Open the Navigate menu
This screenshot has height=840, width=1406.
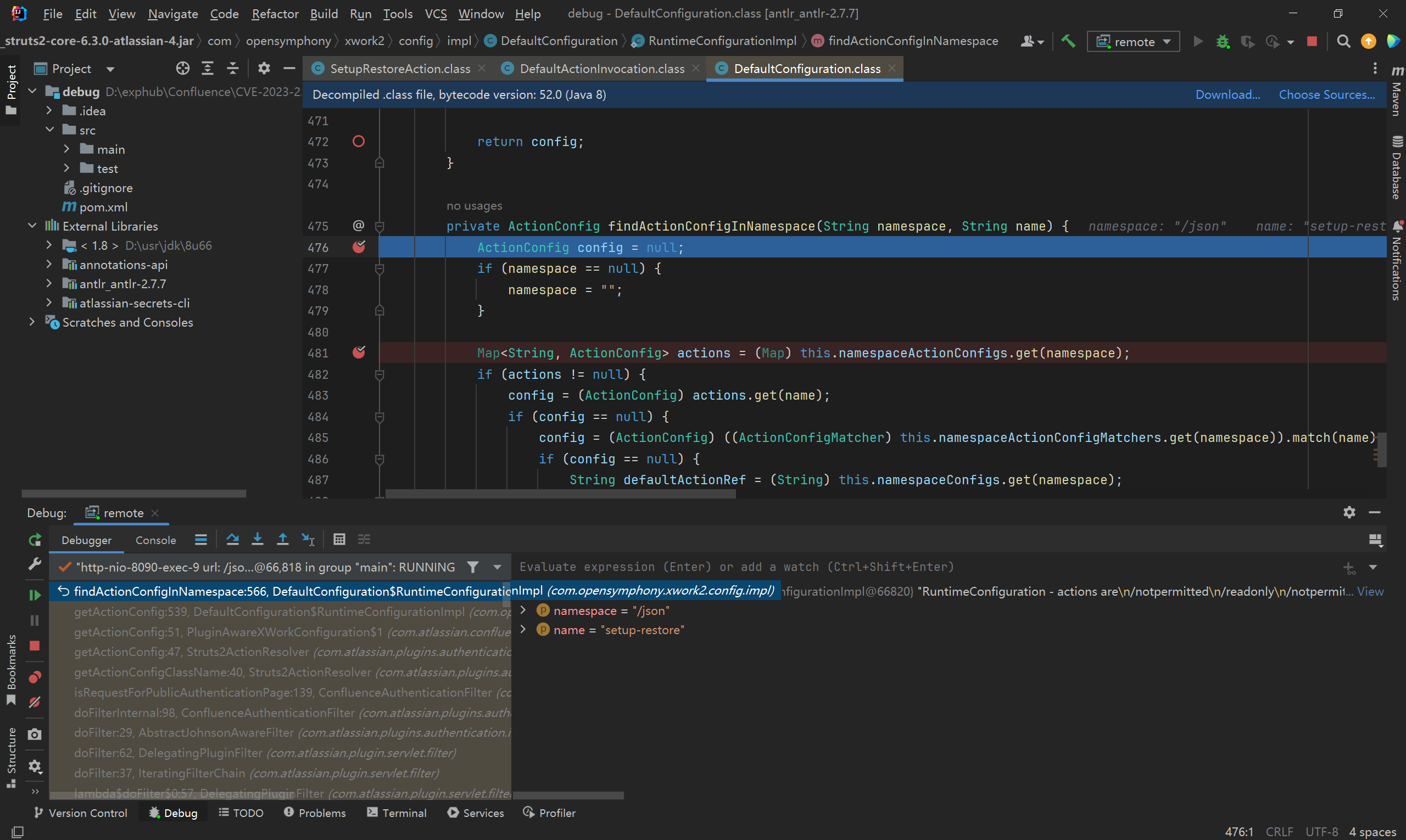172,14
